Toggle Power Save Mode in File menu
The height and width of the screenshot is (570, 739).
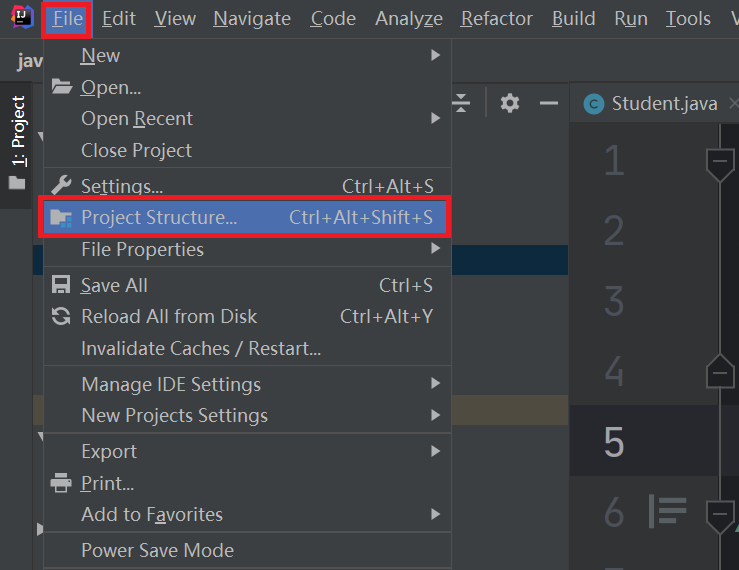pyautogui.click(x=157, y=550)
